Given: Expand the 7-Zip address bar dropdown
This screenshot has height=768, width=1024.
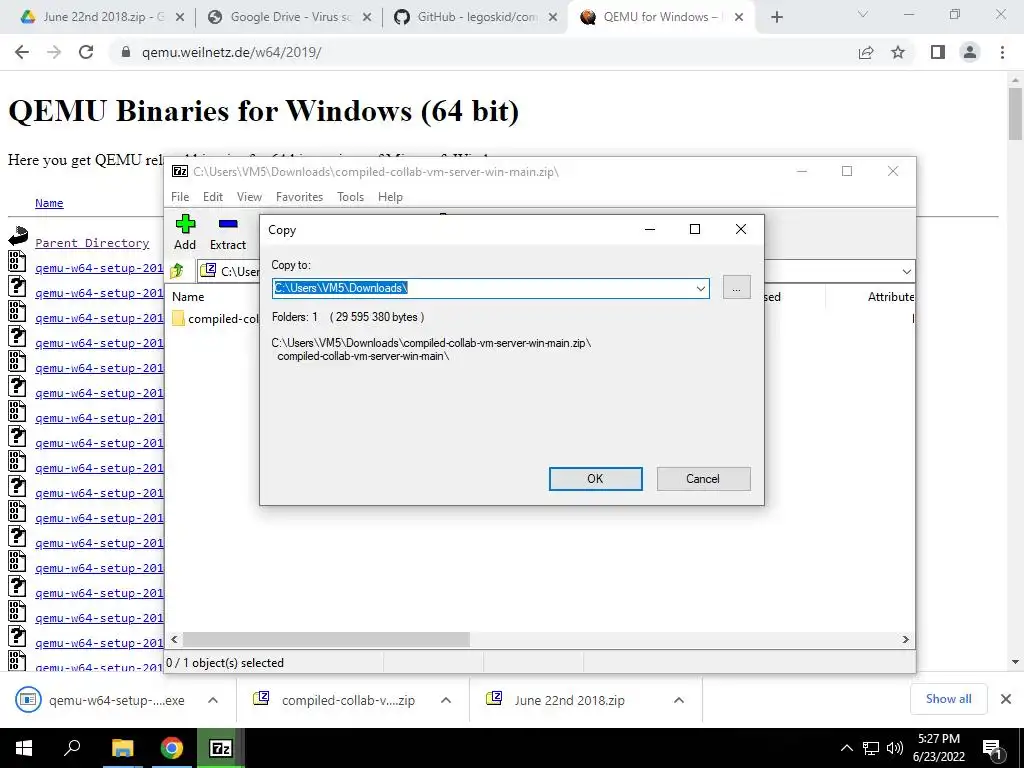Looking at the screenshot, I should (906, 271).
